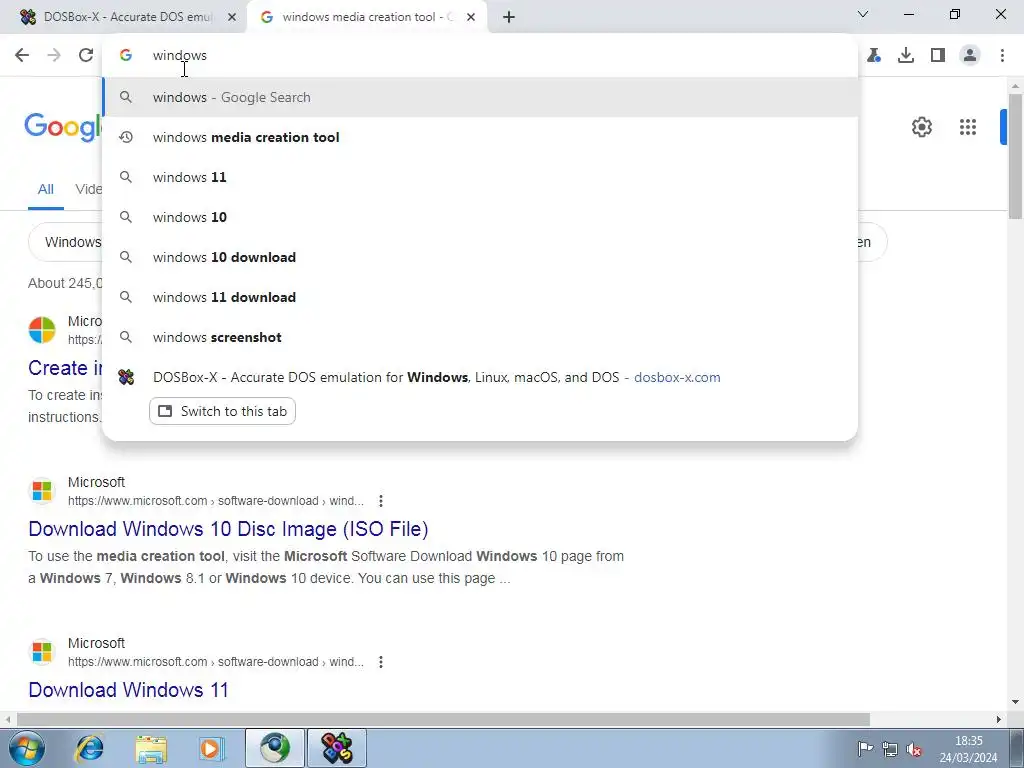This screenshot has width=1024, height=768.
Task: Open Chrome Labs flask icon
Action: click(x=874, y=56)
